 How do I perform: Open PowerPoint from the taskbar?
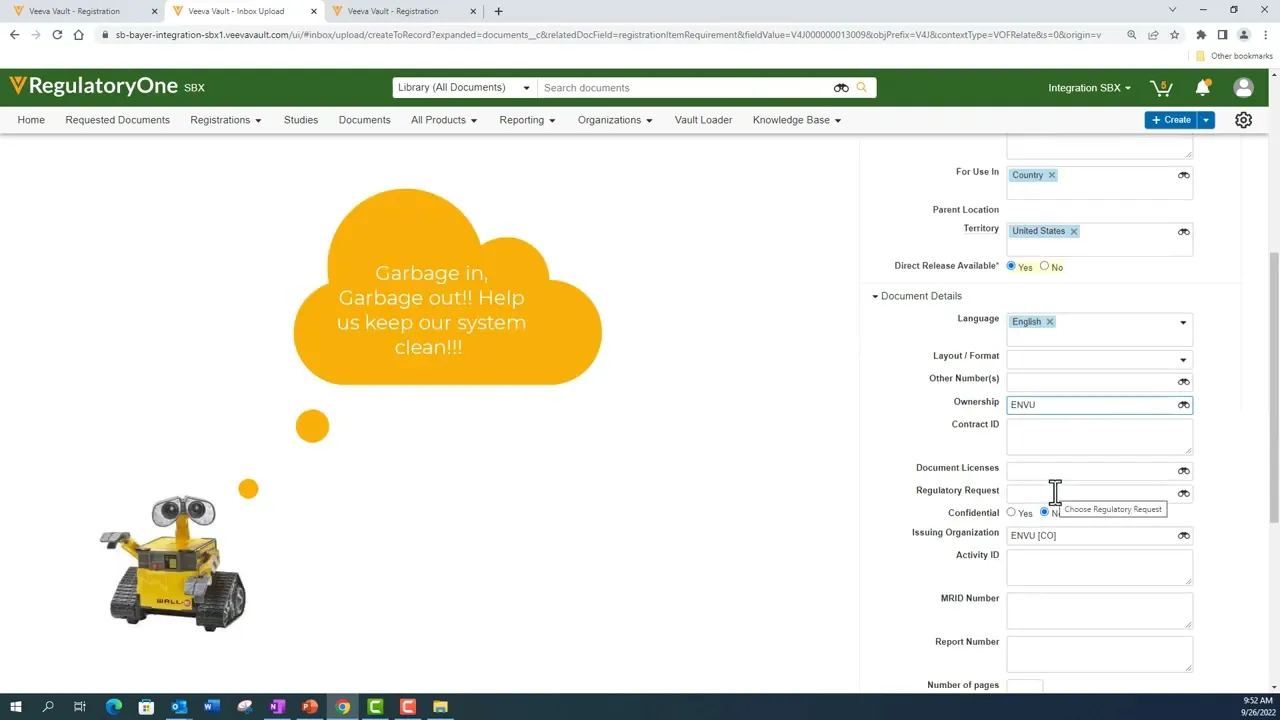310,707
